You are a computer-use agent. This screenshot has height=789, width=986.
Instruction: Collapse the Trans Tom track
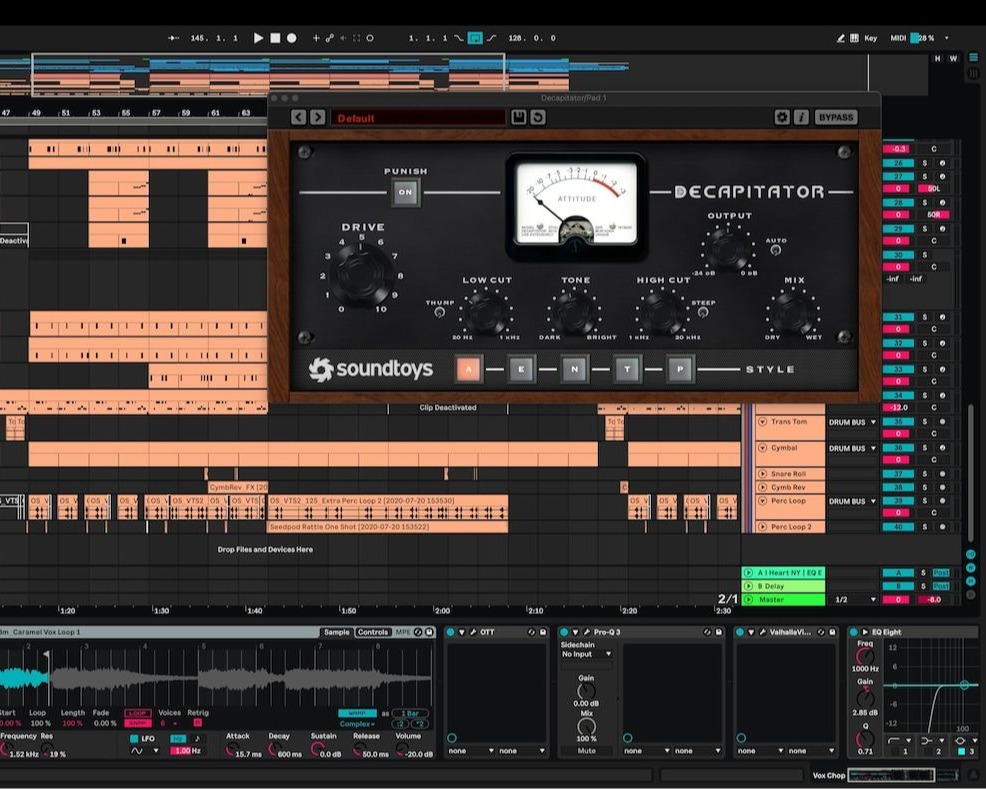pyautogui.click(x=762, y=422)
